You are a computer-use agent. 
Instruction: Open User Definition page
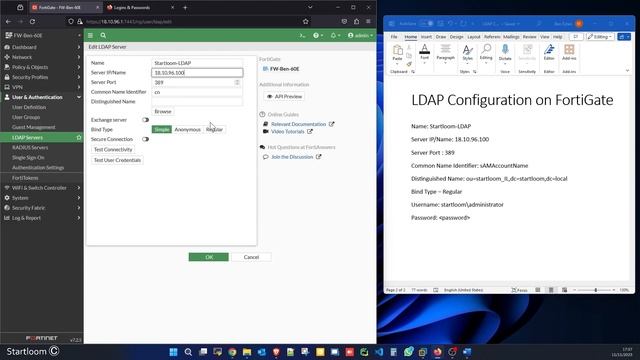click(x=29, y=107)
